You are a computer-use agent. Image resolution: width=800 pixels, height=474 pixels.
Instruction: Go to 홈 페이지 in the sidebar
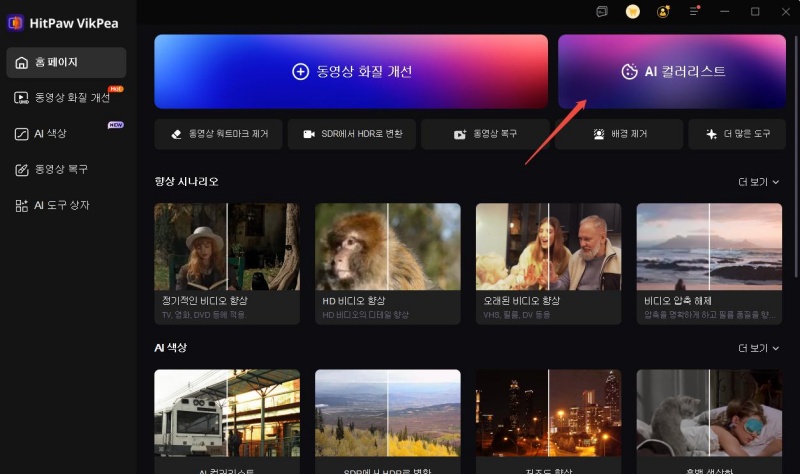pyautogui.click(x=66, y=62)
